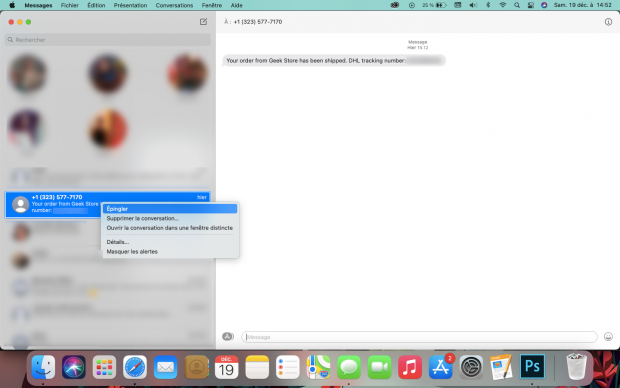Click the Spotlight search icon in menu bar

(517, 5)
